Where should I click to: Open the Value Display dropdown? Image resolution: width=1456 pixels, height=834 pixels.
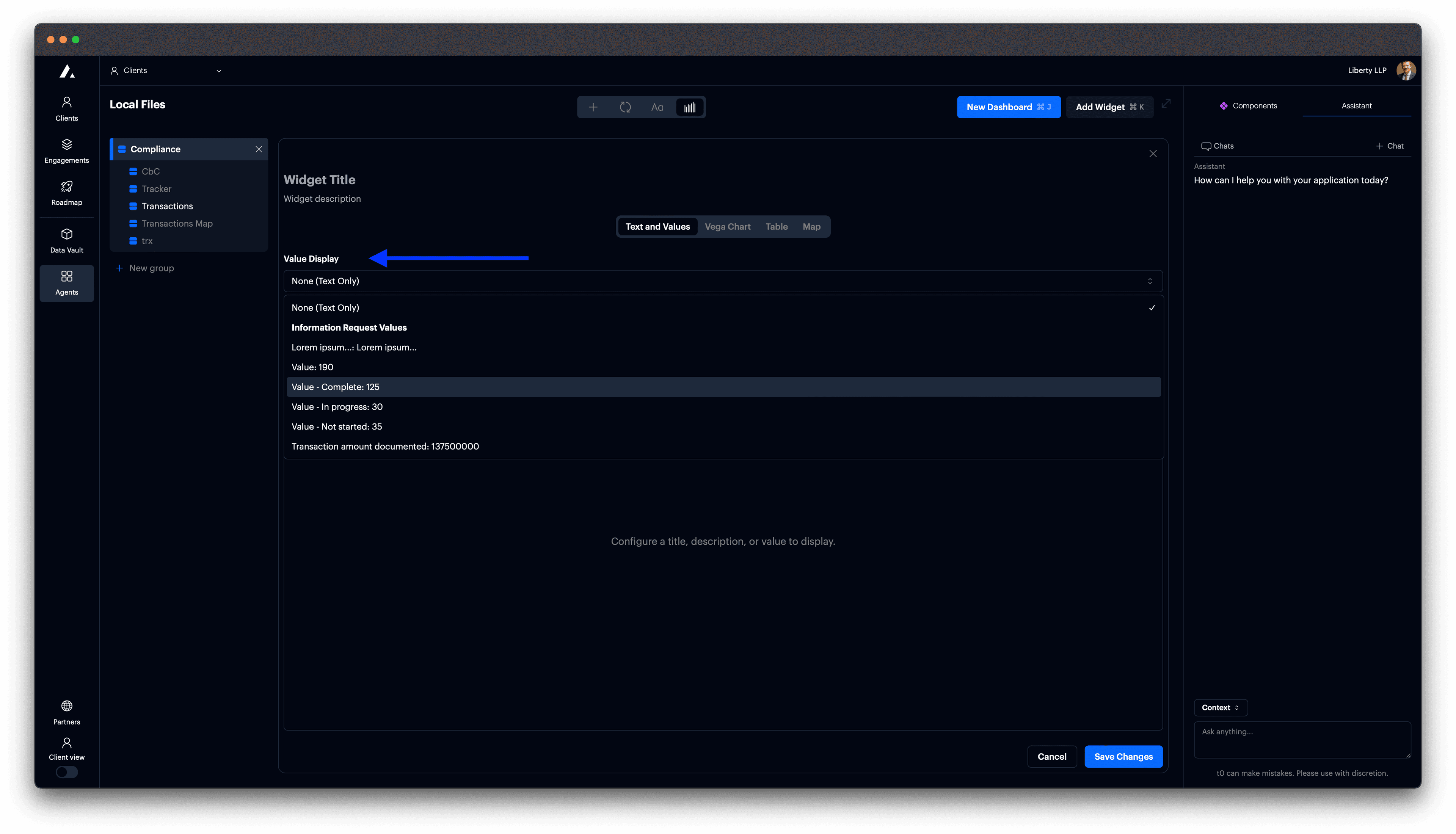tap(722, 281)
